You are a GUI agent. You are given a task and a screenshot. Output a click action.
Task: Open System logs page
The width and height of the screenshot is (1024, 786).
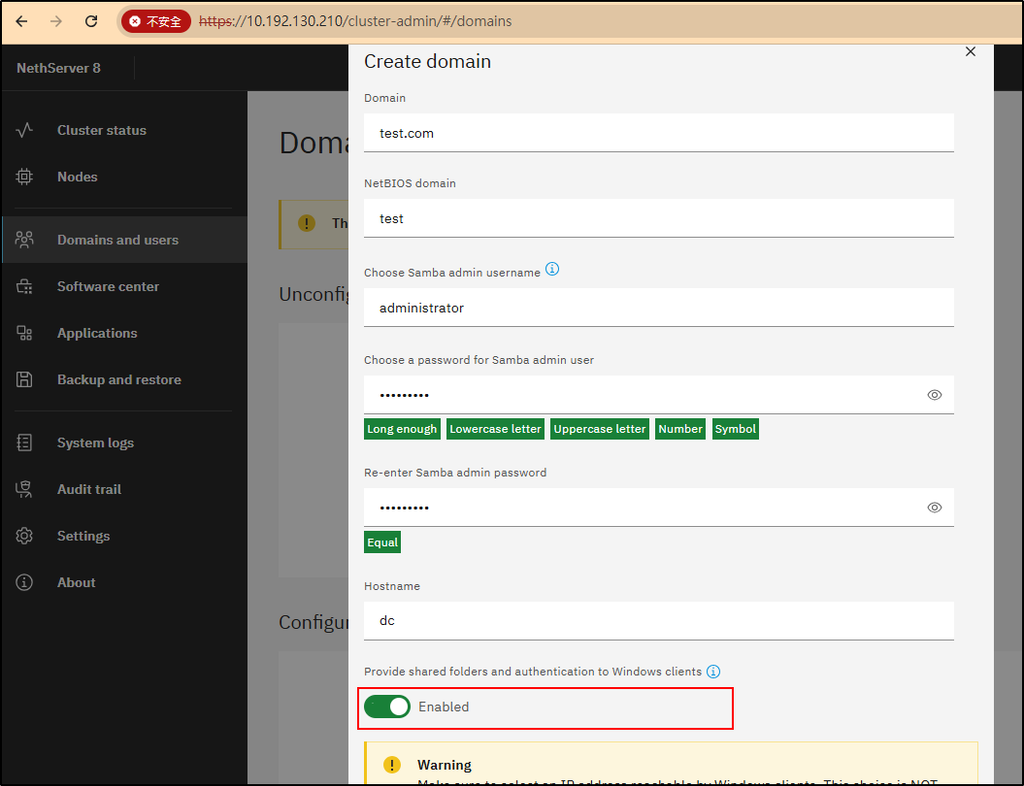(124, 443)
